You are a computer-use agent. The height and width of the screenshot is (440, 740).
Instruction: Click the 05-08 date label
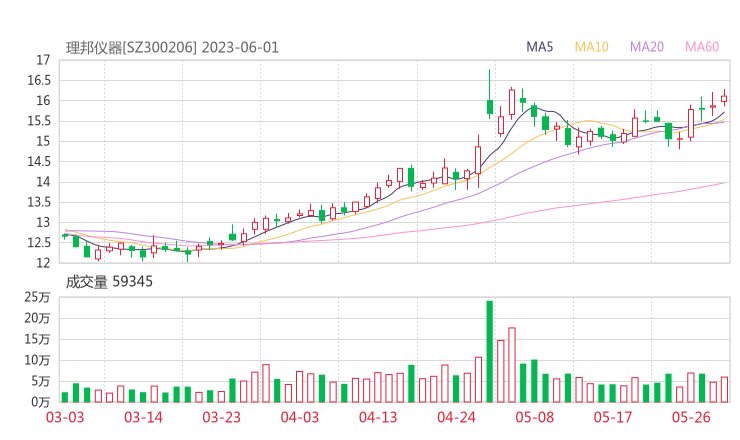535,417
